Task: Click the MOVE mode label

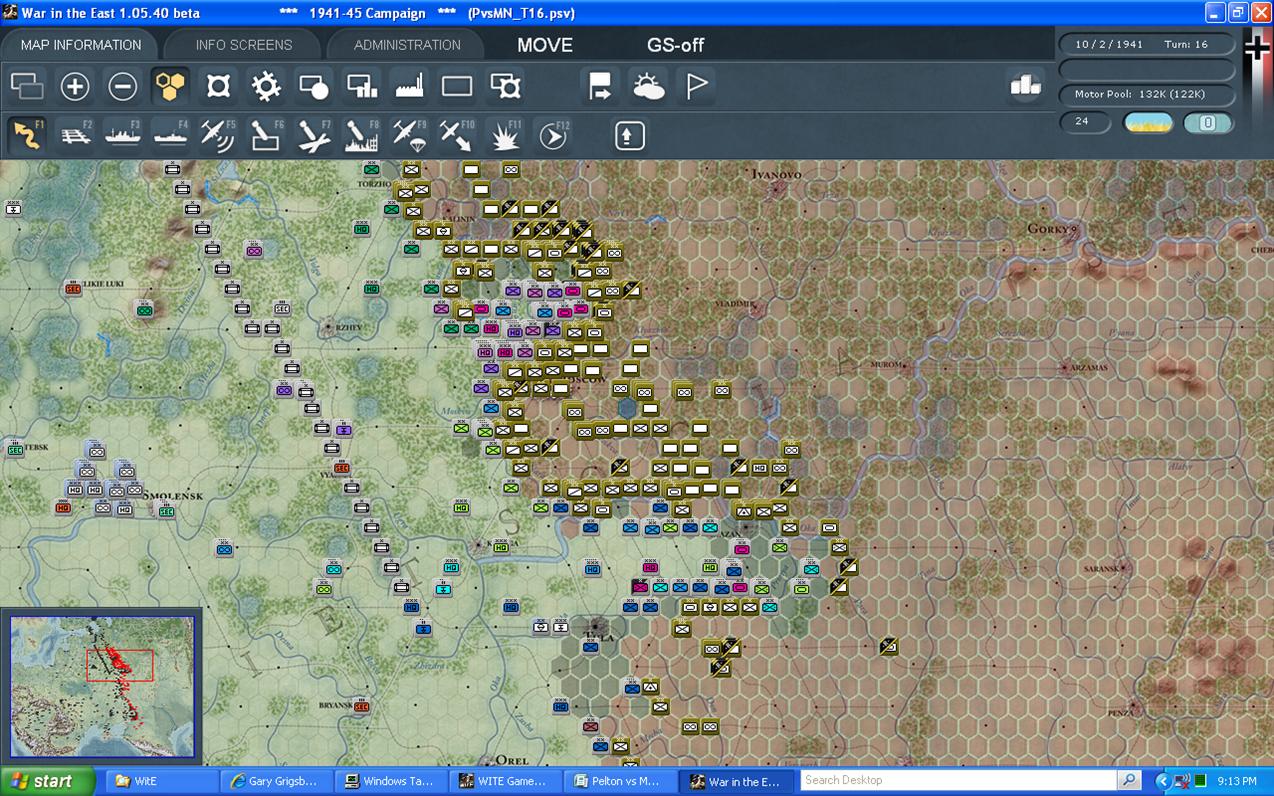Action: pos(545,45)
